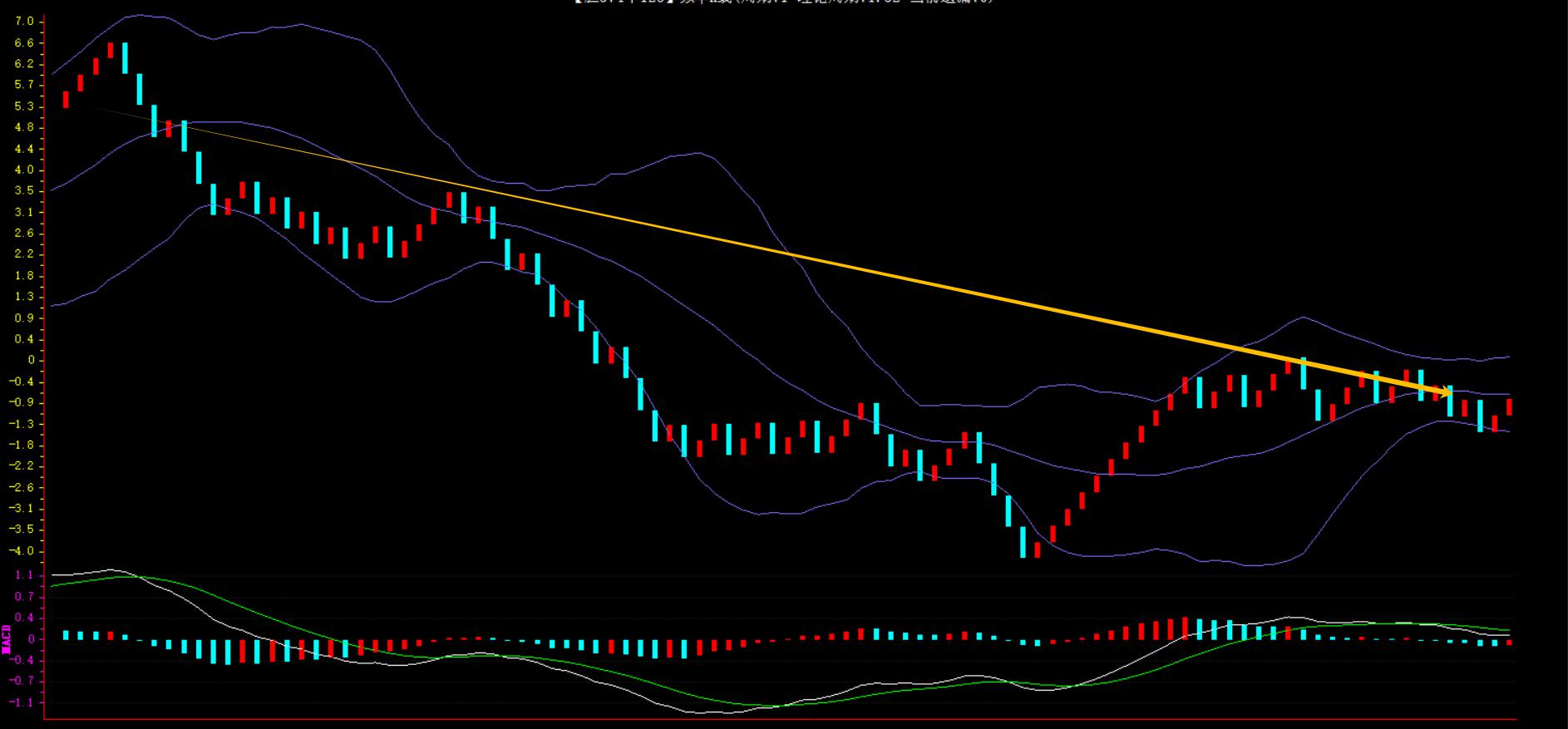Click the first cyan MACD histogram bar at left
Screen dimensions: 1568x729
point(66,635)
